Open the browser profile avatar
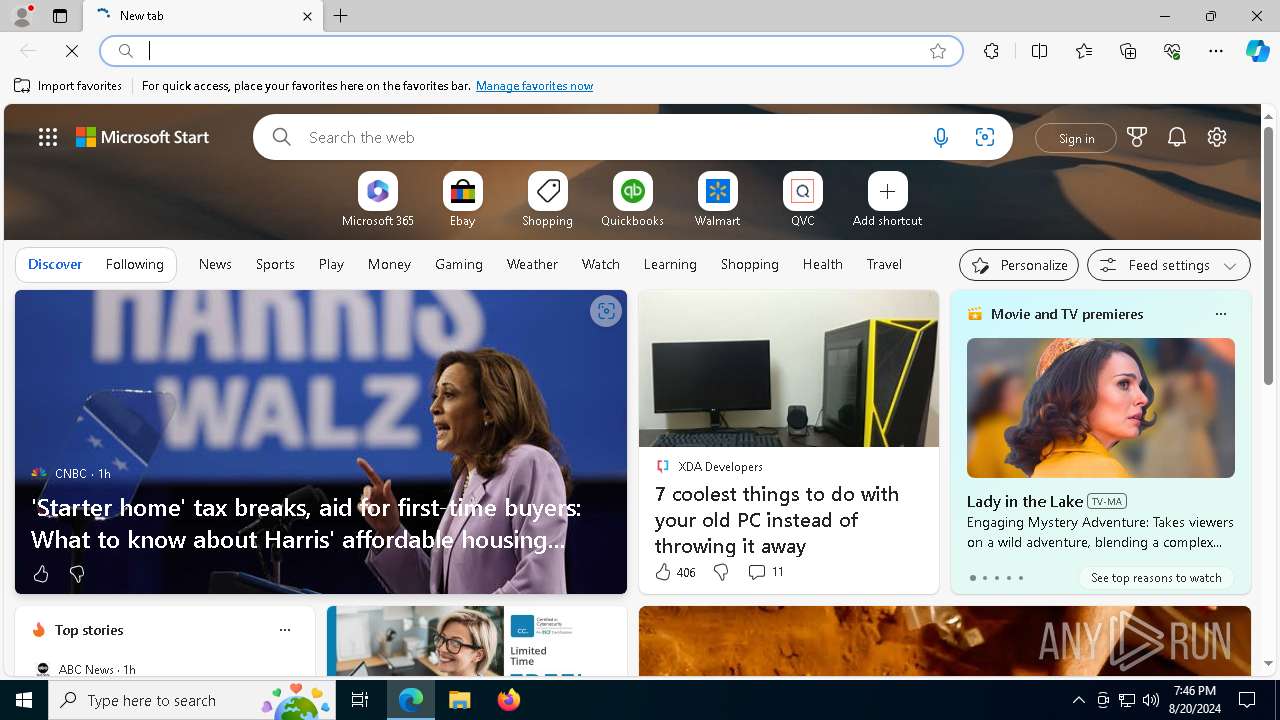 (x=22, y=16)
